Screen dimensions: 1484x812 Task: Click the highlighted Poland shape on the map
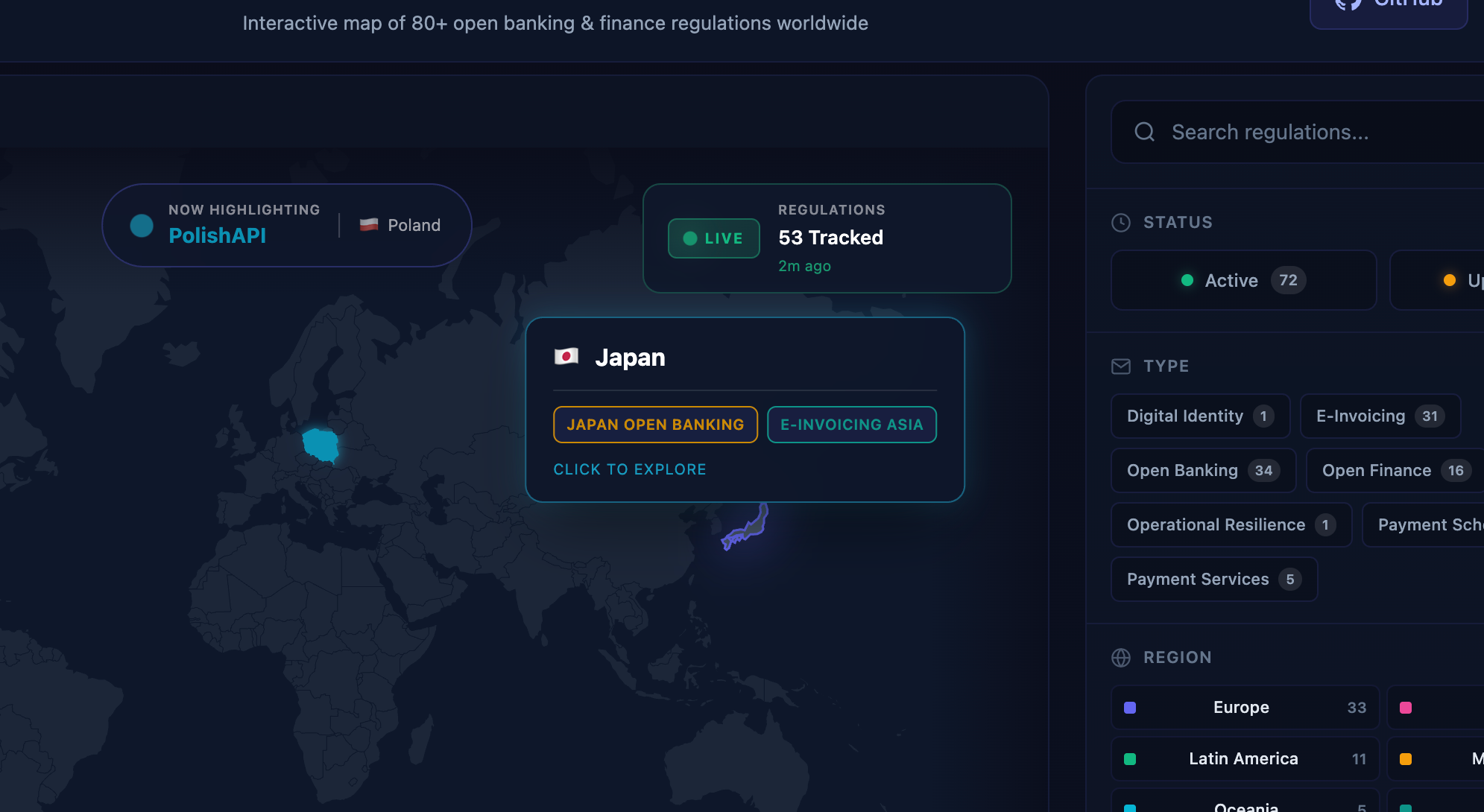321,445
